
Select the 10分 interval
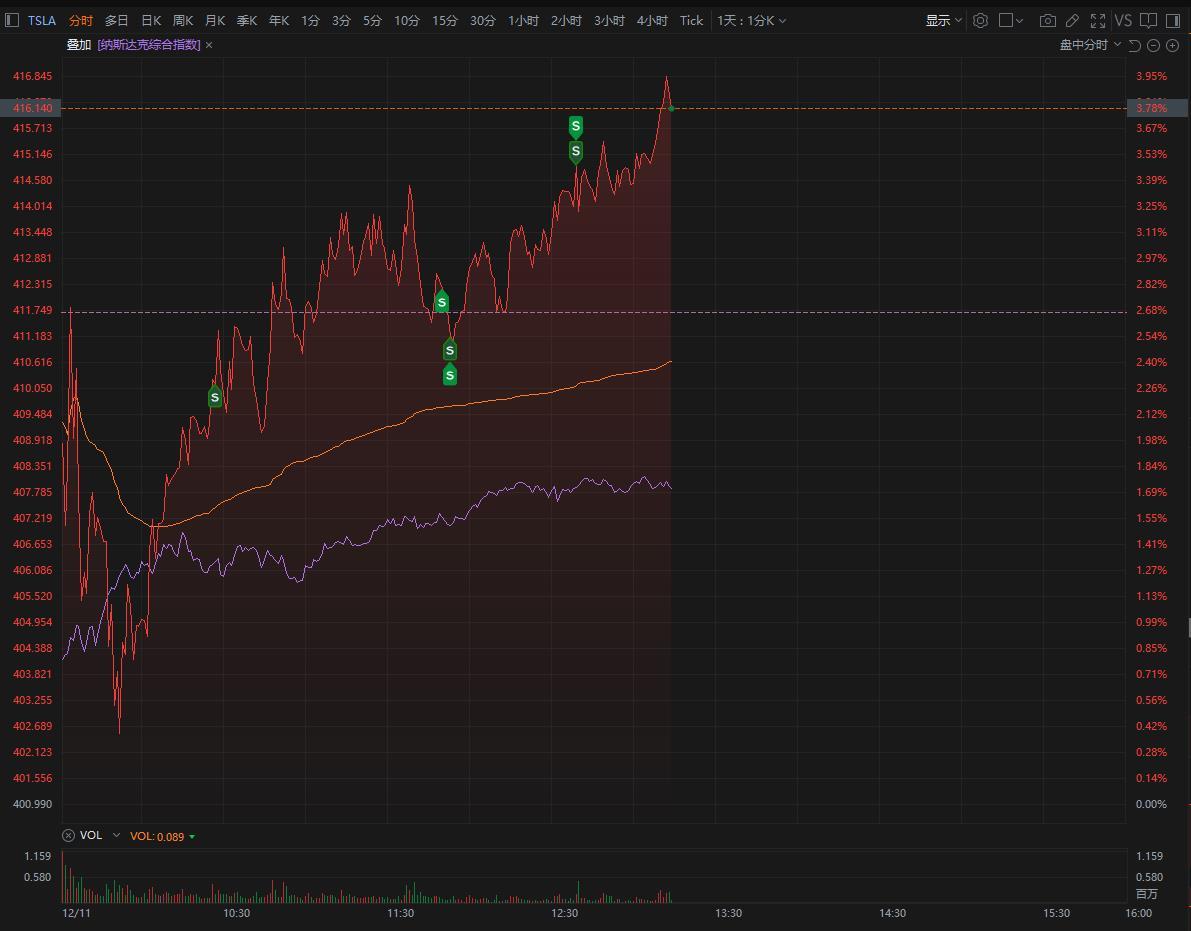406,21
